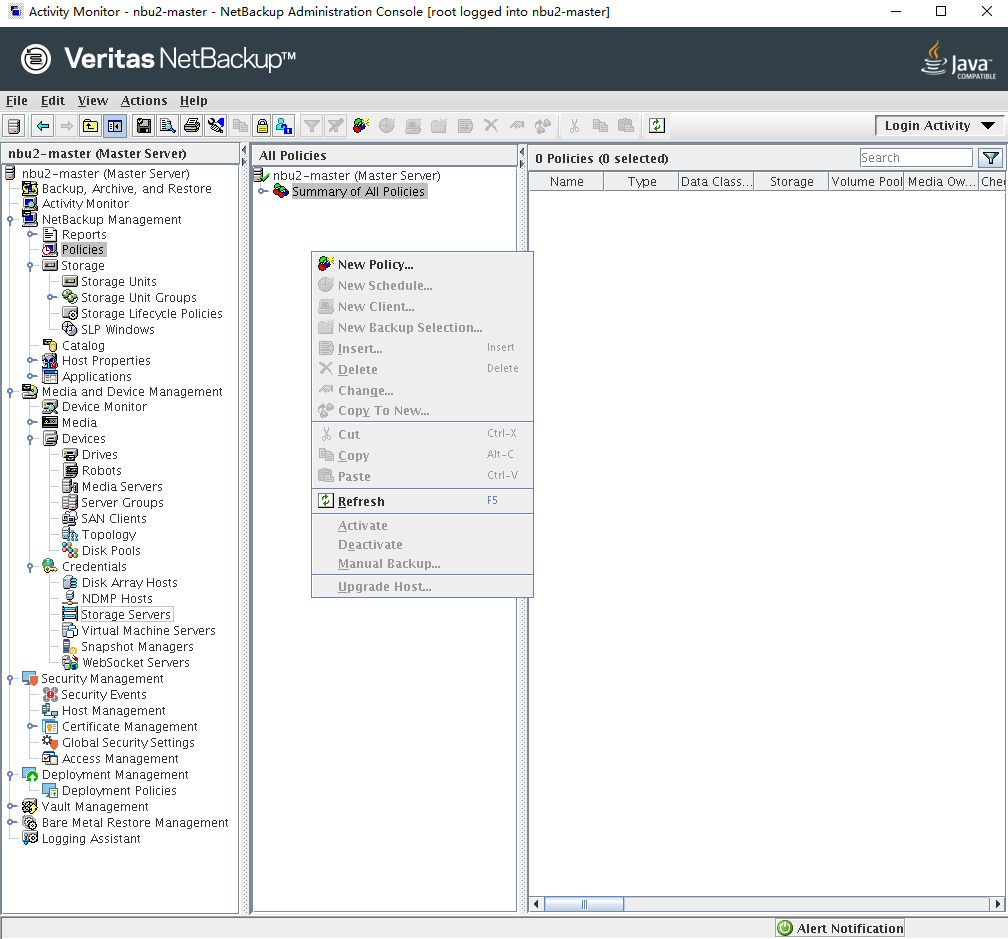Click the Refresh icon in the toolbar

tap(656, 126)
